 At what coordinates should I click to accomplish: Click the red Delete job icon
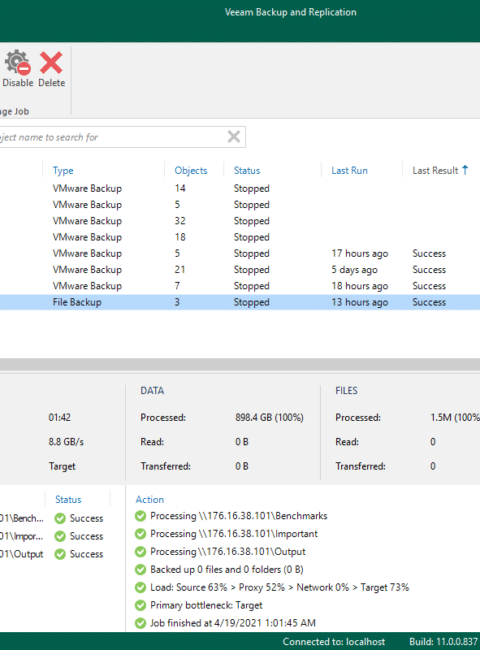click(51, 63)
